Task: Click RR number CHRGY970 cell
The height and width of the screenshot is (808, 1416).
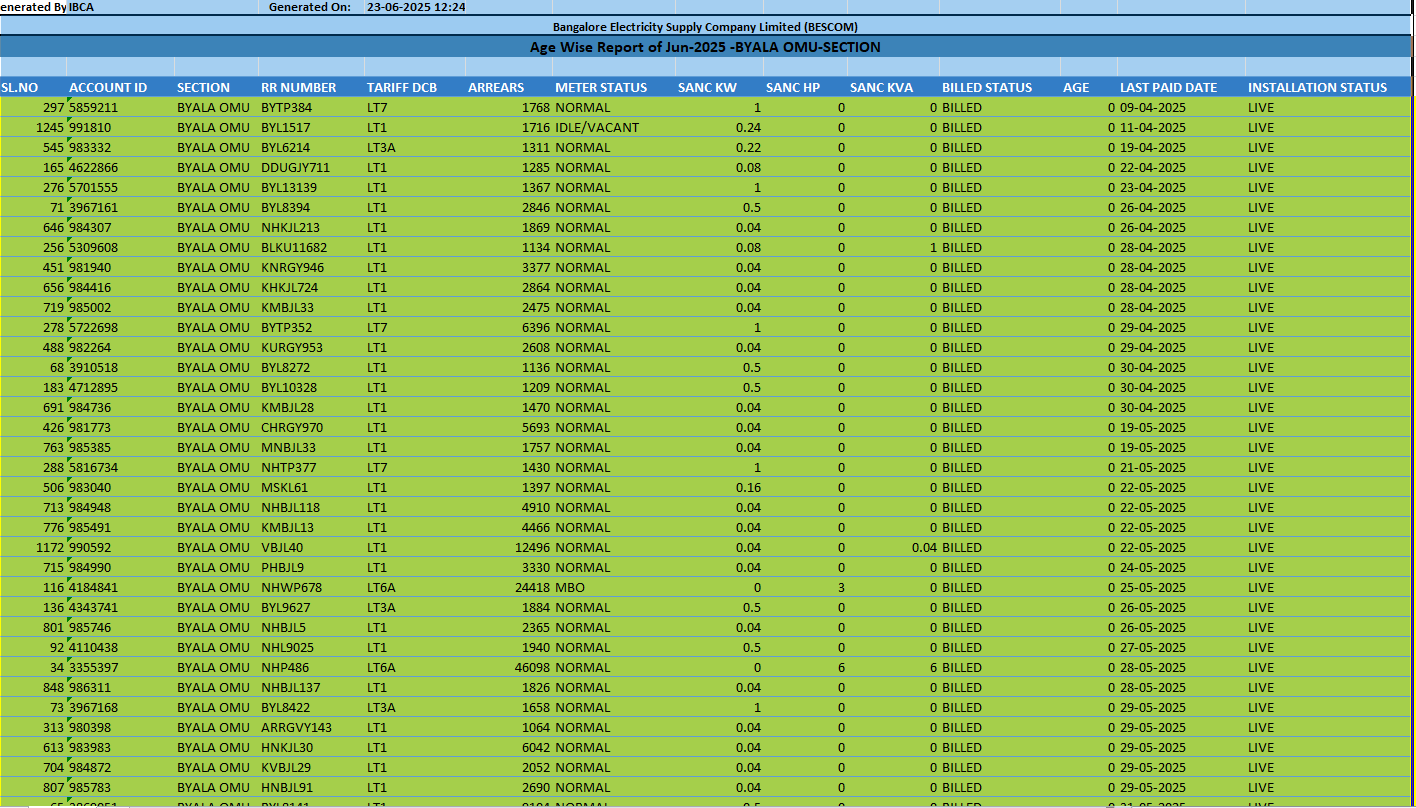Action: [x=311, y=427]
